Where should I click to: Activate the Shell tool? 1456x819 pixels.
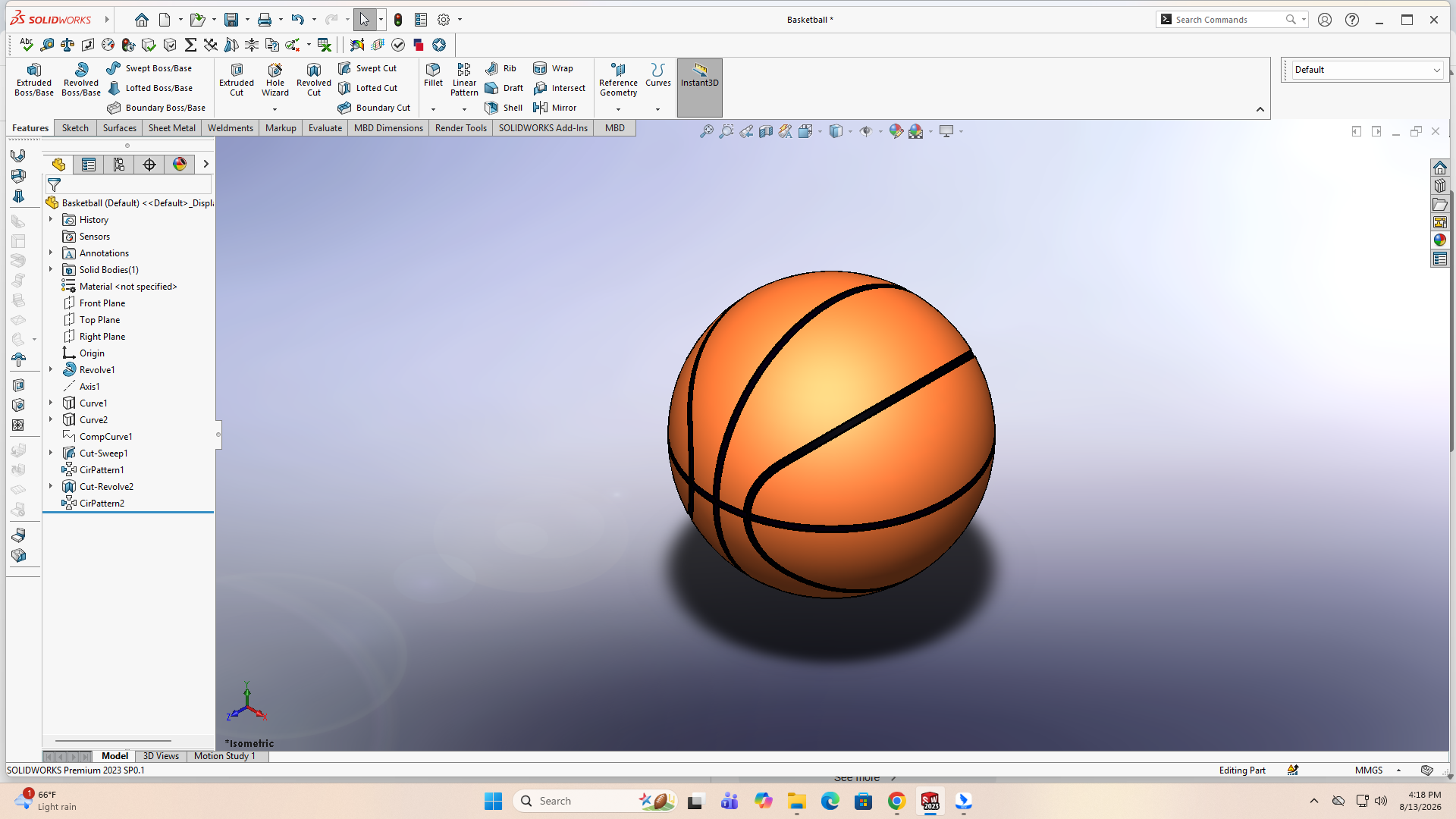504,108
